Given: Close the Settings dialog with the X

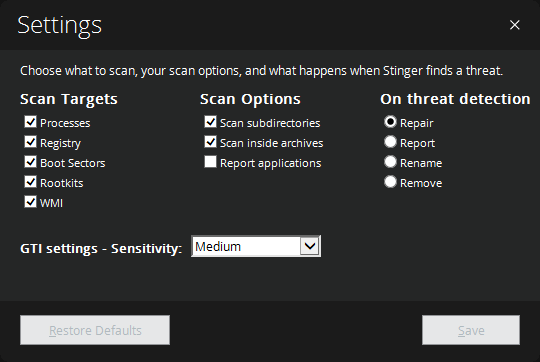Looking at the screenshot, I should click(515, 25).
